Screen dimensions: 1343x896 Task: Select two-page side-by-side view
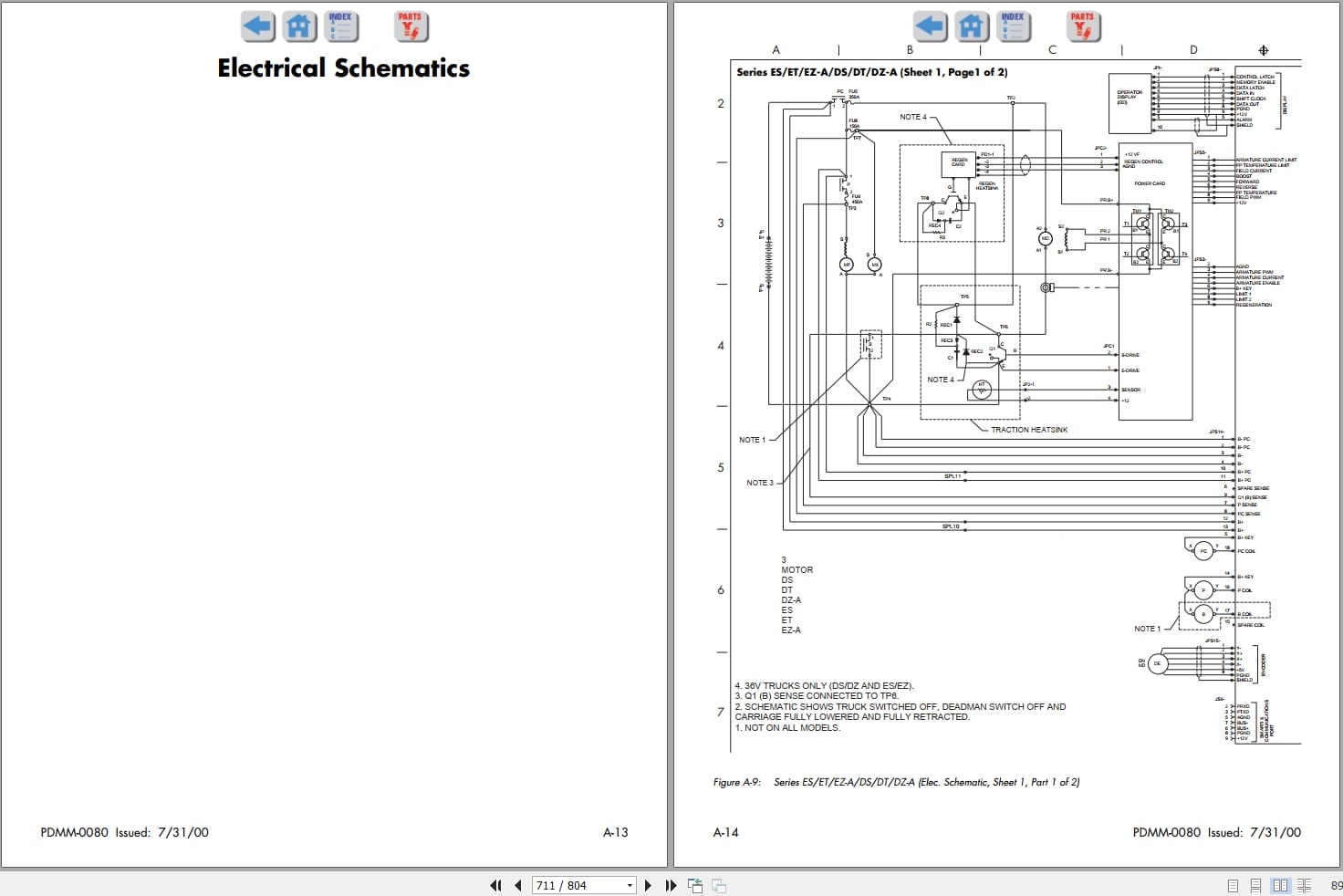tap(1280, 885)
